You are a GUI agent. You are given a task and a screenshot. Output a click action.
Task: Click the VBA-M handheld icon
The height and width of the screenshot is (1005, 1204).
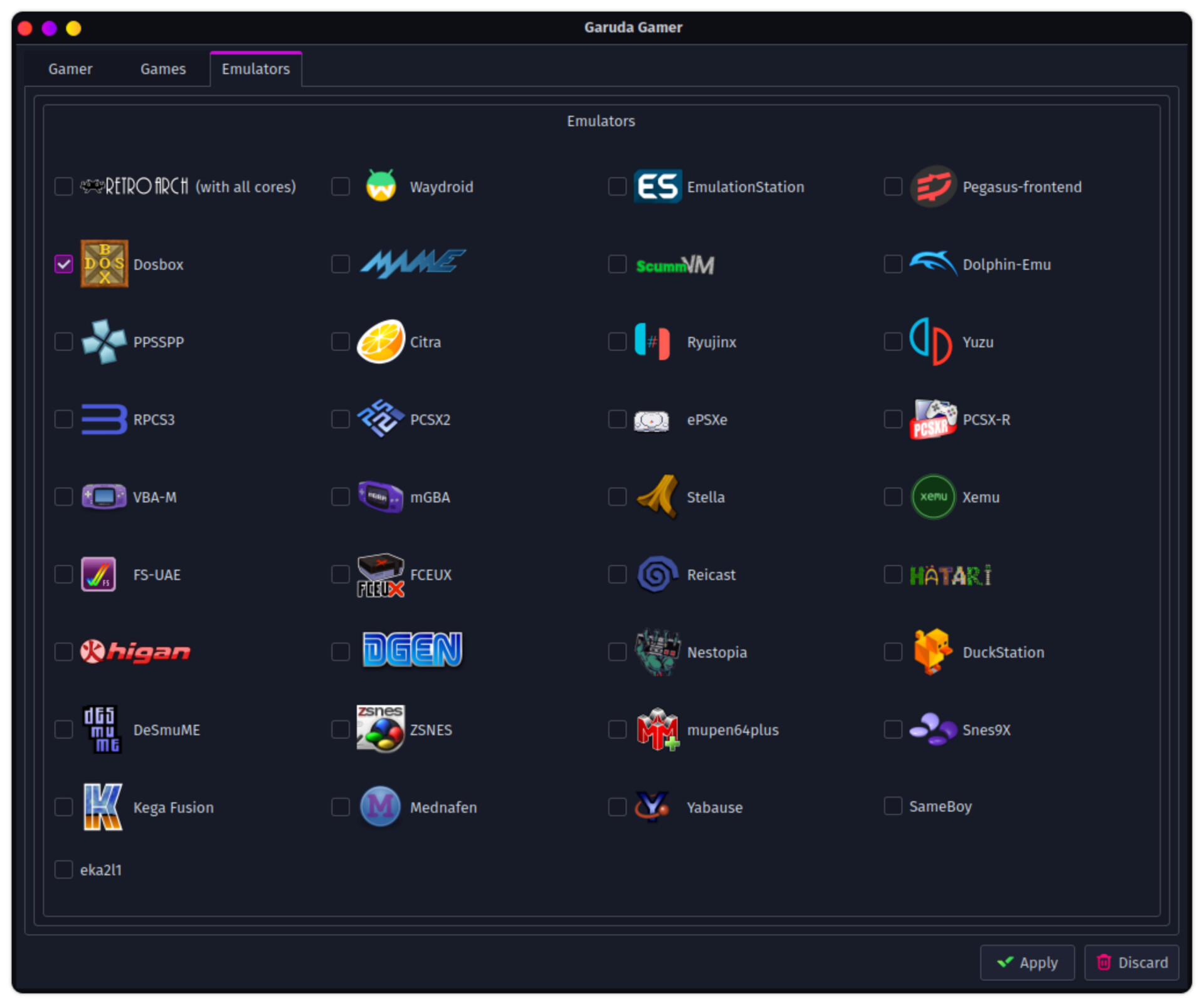click(x=104, y=497)
